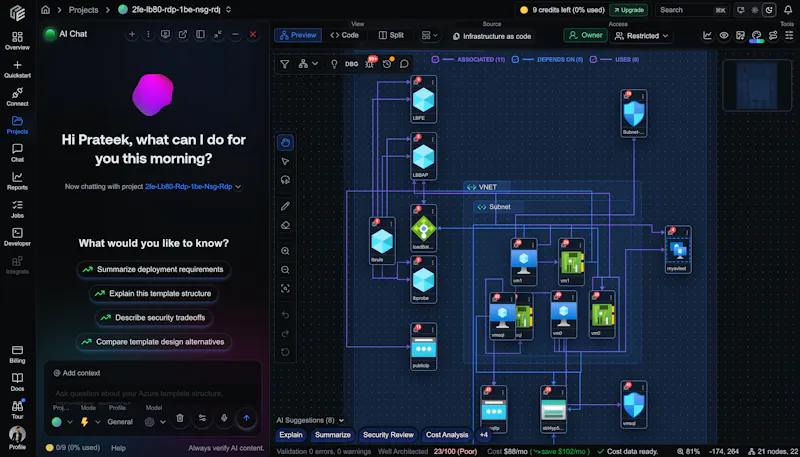Screen dimensions: 800x457
Task: Start a new AI chat with plus icon
Action: pyautogui.click(x=132, y=34)
